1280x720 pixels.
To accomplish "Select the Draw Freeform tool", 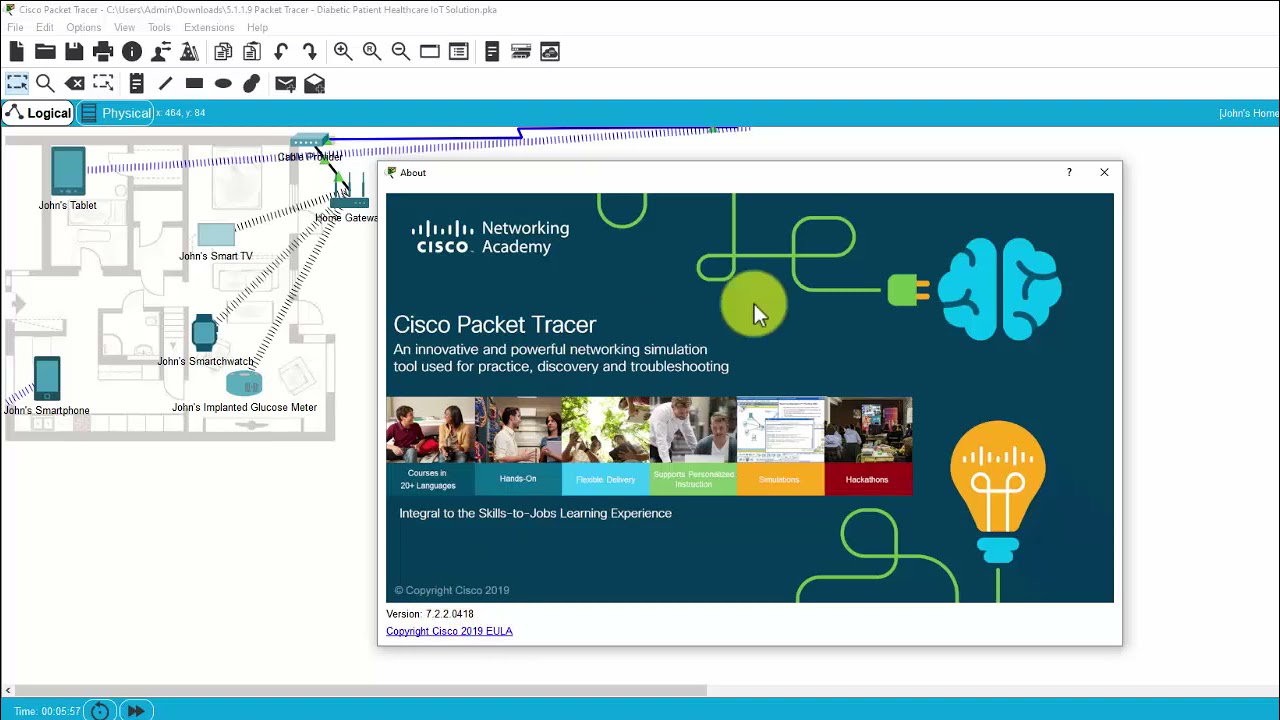I will 252,83.
